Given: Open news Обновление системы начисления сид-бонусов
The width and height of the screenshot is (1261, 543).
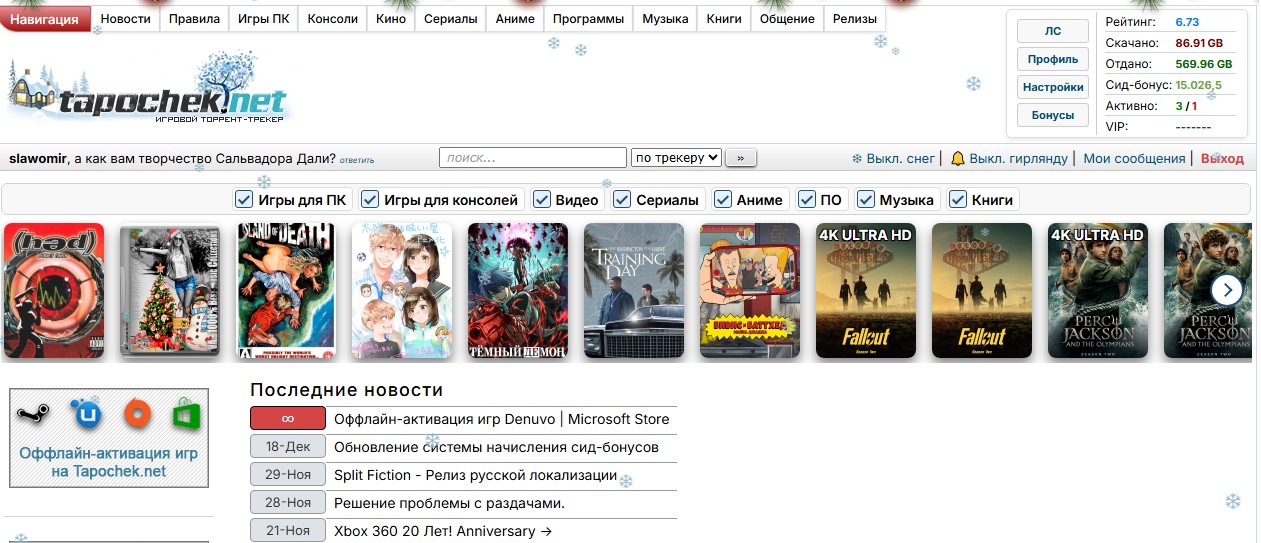Looking at the screenshot, I should [x=496, y=447].
